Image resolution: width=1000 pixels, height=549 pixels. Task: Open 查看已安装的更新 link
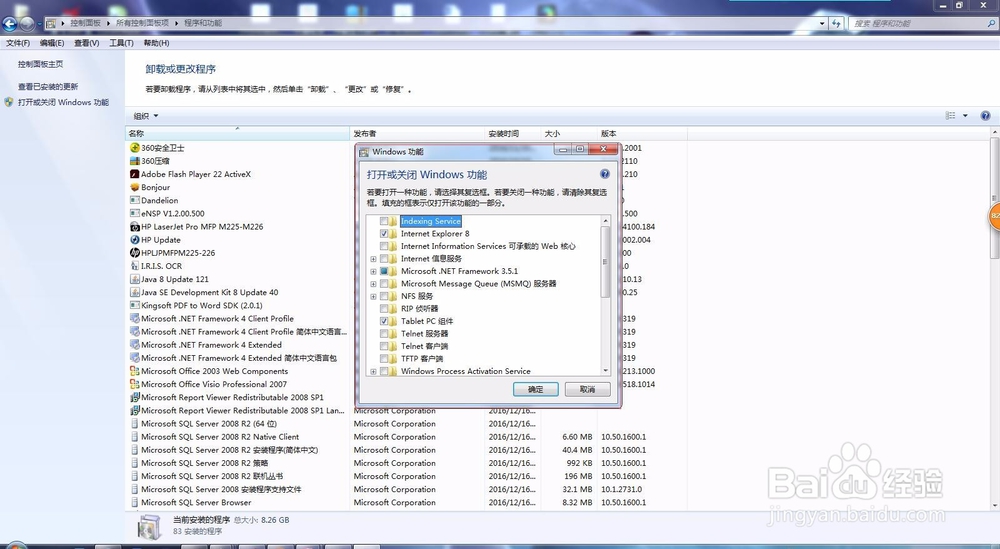click(x=48, y=87)
